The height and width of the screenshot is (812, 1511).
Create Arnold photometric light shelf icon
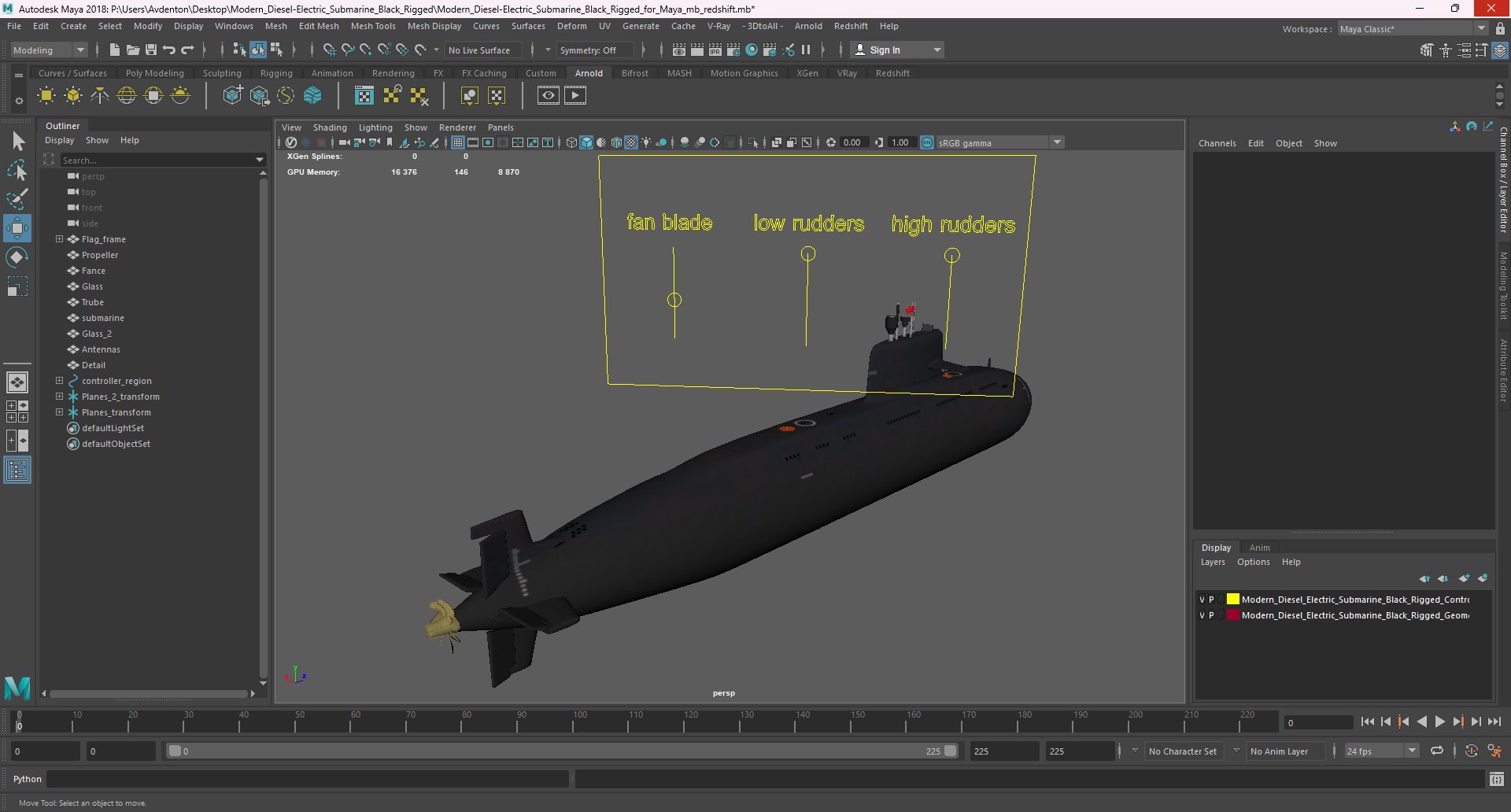[x=100, y=96]
